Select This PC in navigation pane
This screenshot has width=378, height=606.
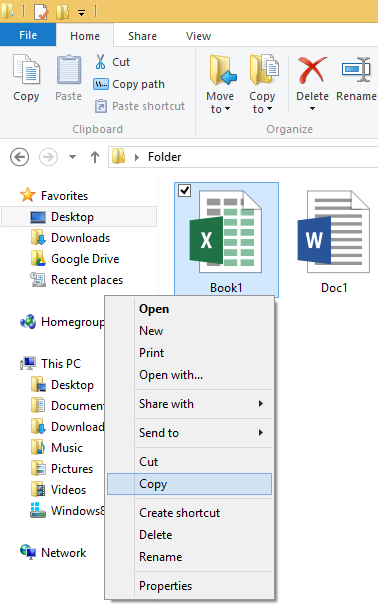click(x=51, y=363)
